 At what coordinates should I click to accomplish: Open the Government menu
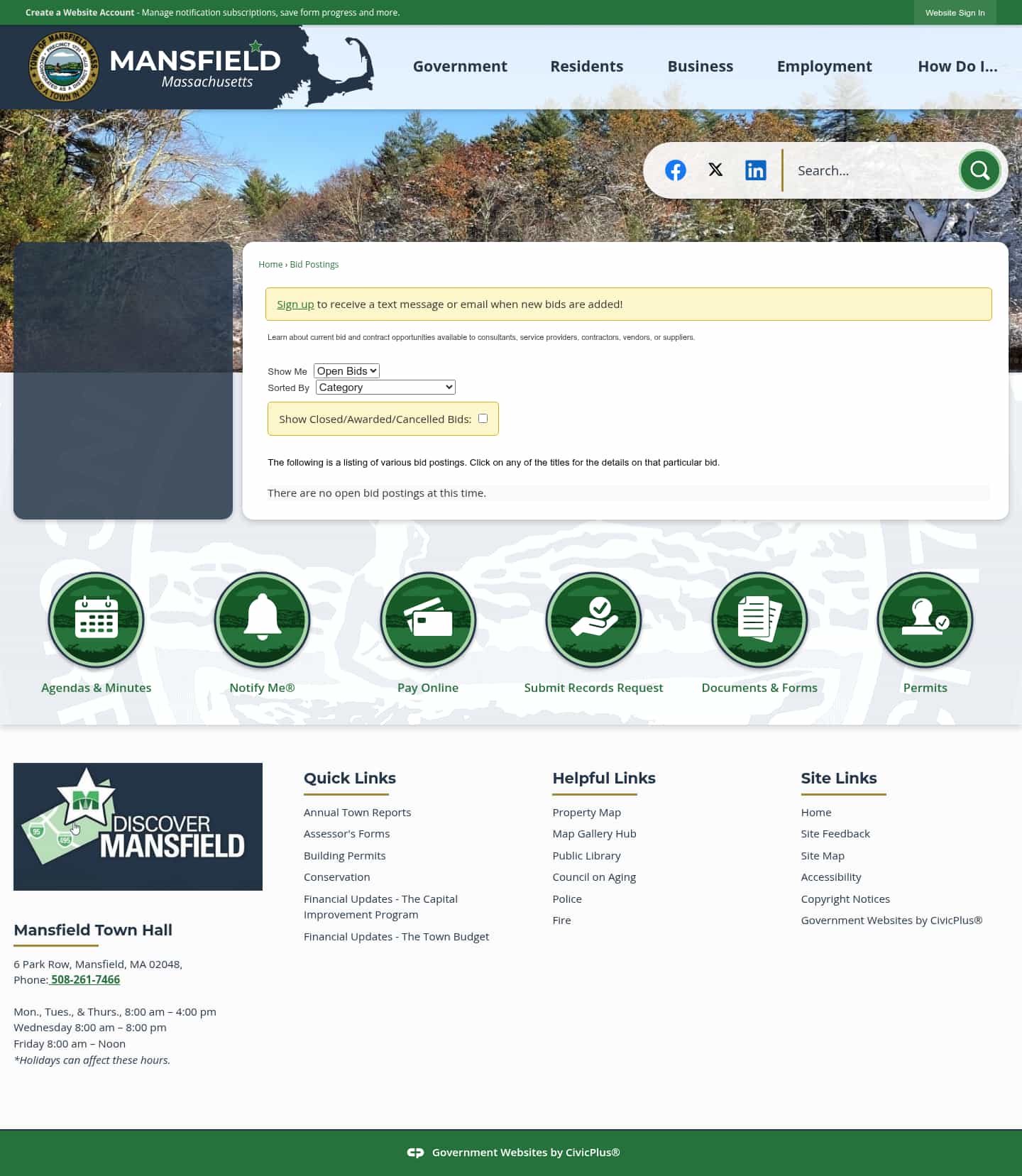pos(460,66)
